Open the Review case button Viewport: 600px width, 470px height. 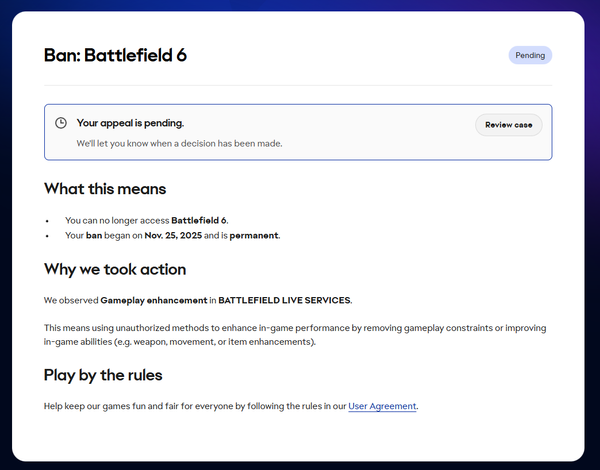pyautogui.click(x=508, y=125)
